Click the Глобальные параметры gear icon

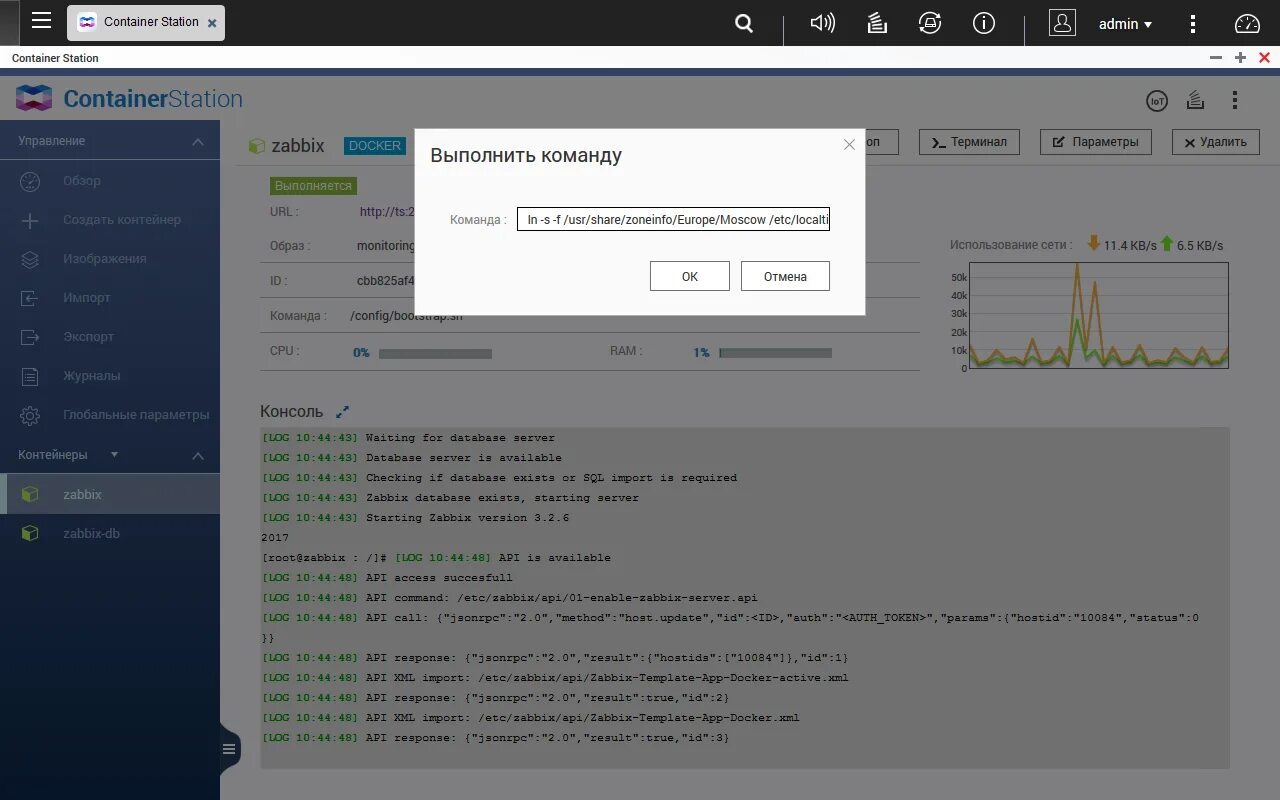pos(30,415)
